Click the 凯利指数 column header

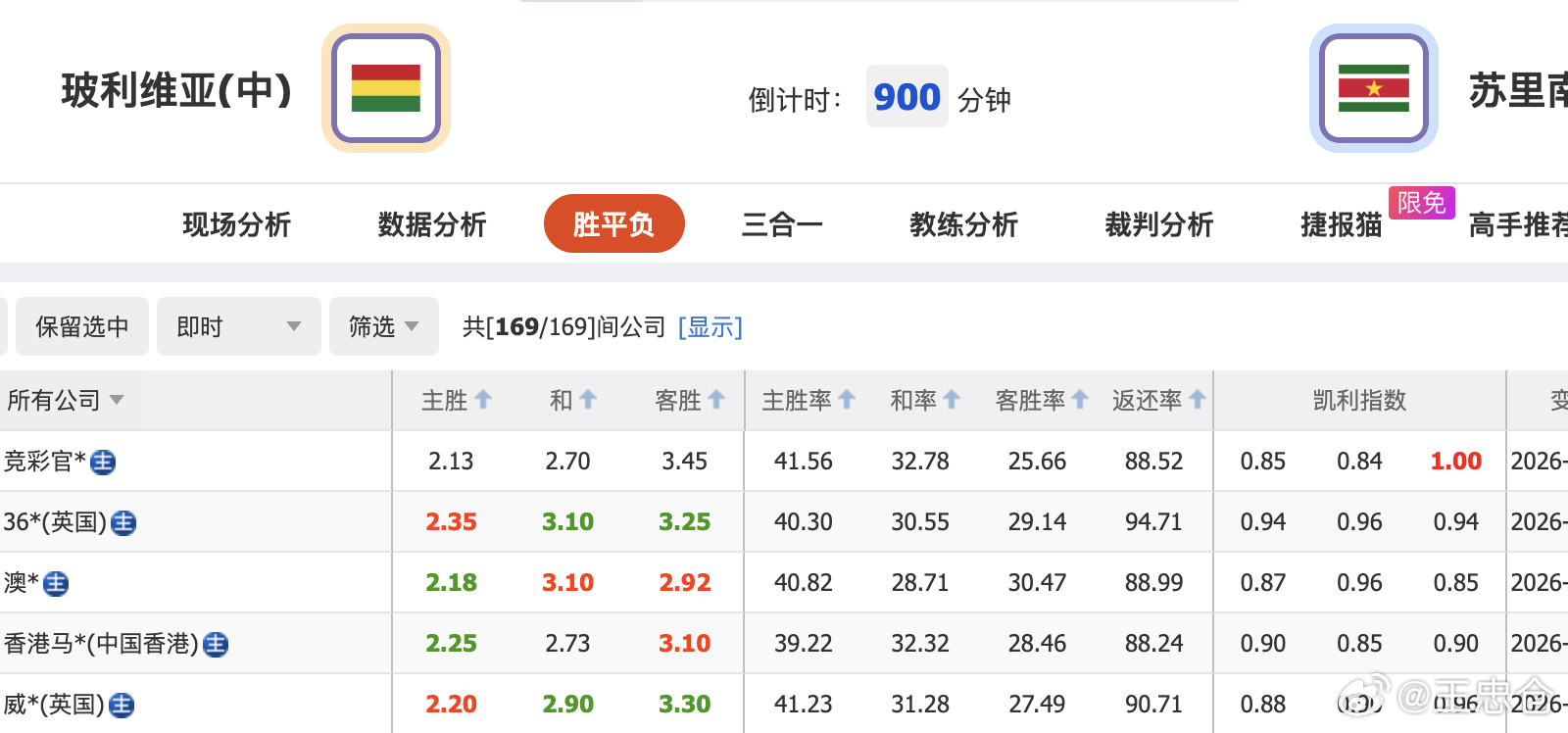point(1359,400)
